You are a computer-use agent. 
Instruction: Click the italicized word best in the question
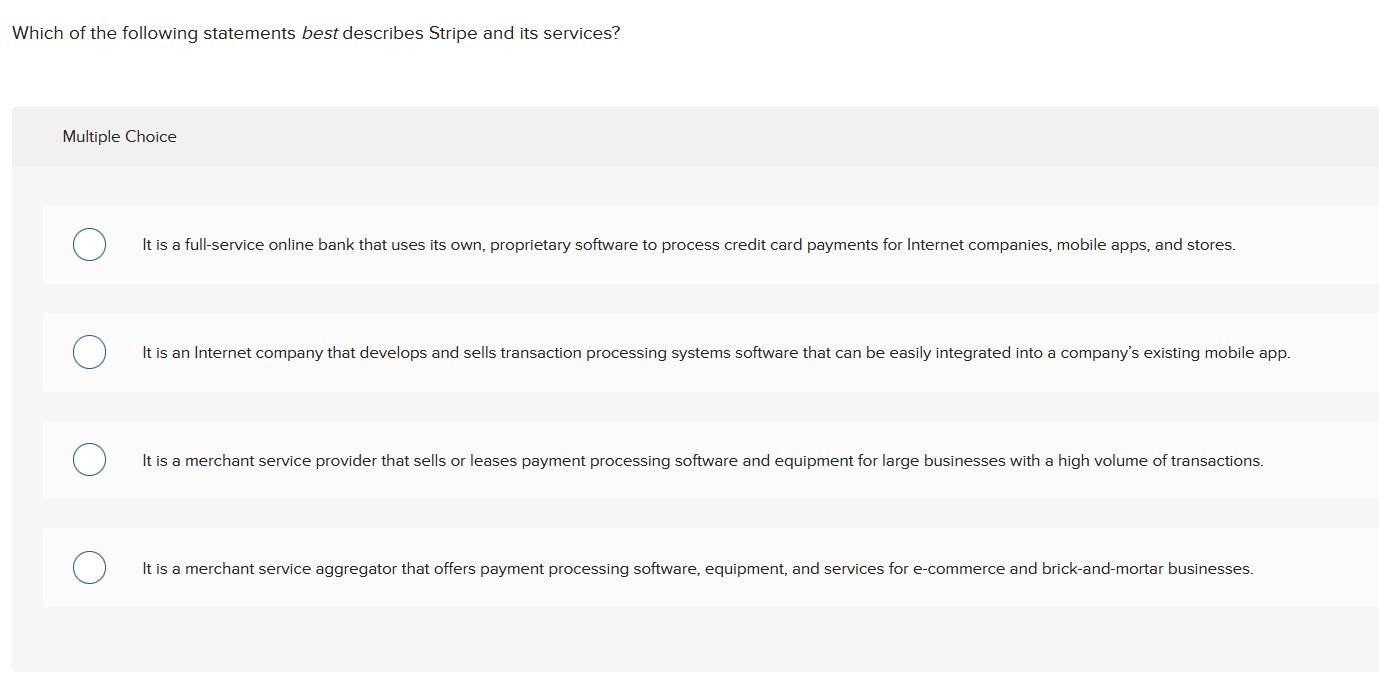tap(318, 32)
